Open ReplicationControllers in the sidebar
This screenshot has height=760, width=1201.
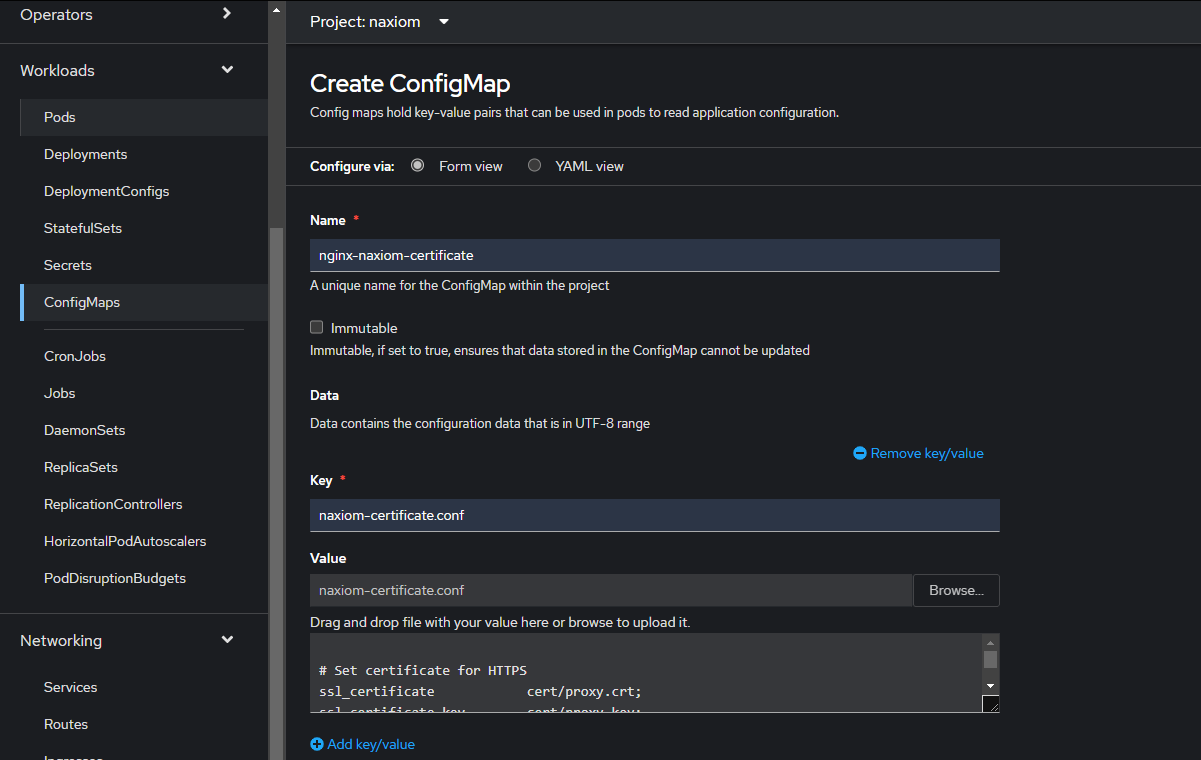(x=144, y=504)
